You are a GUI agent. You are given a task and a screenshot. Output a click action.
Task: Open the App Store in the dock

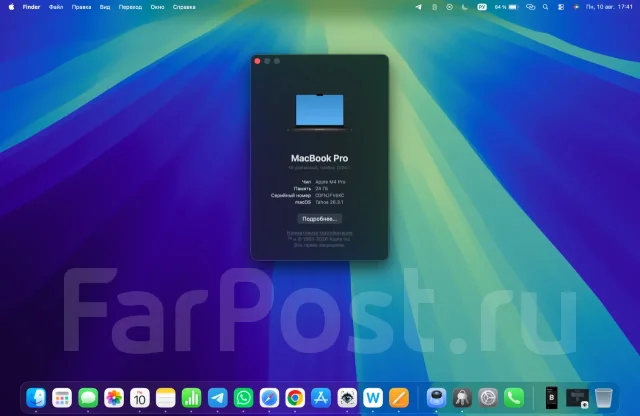(321, 398)
